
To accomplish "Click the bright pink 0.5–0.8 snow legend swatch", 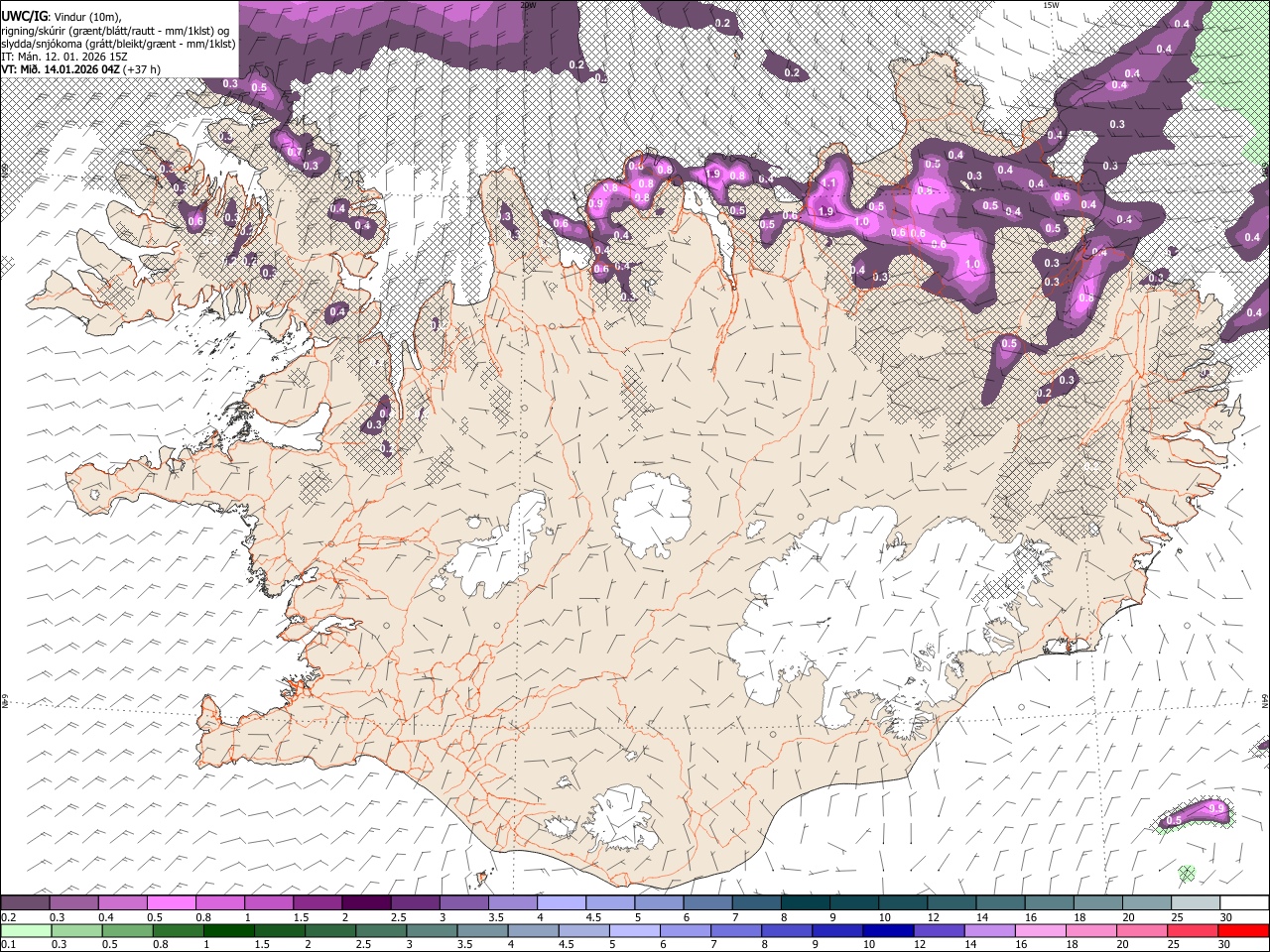I will click(172, 903).
